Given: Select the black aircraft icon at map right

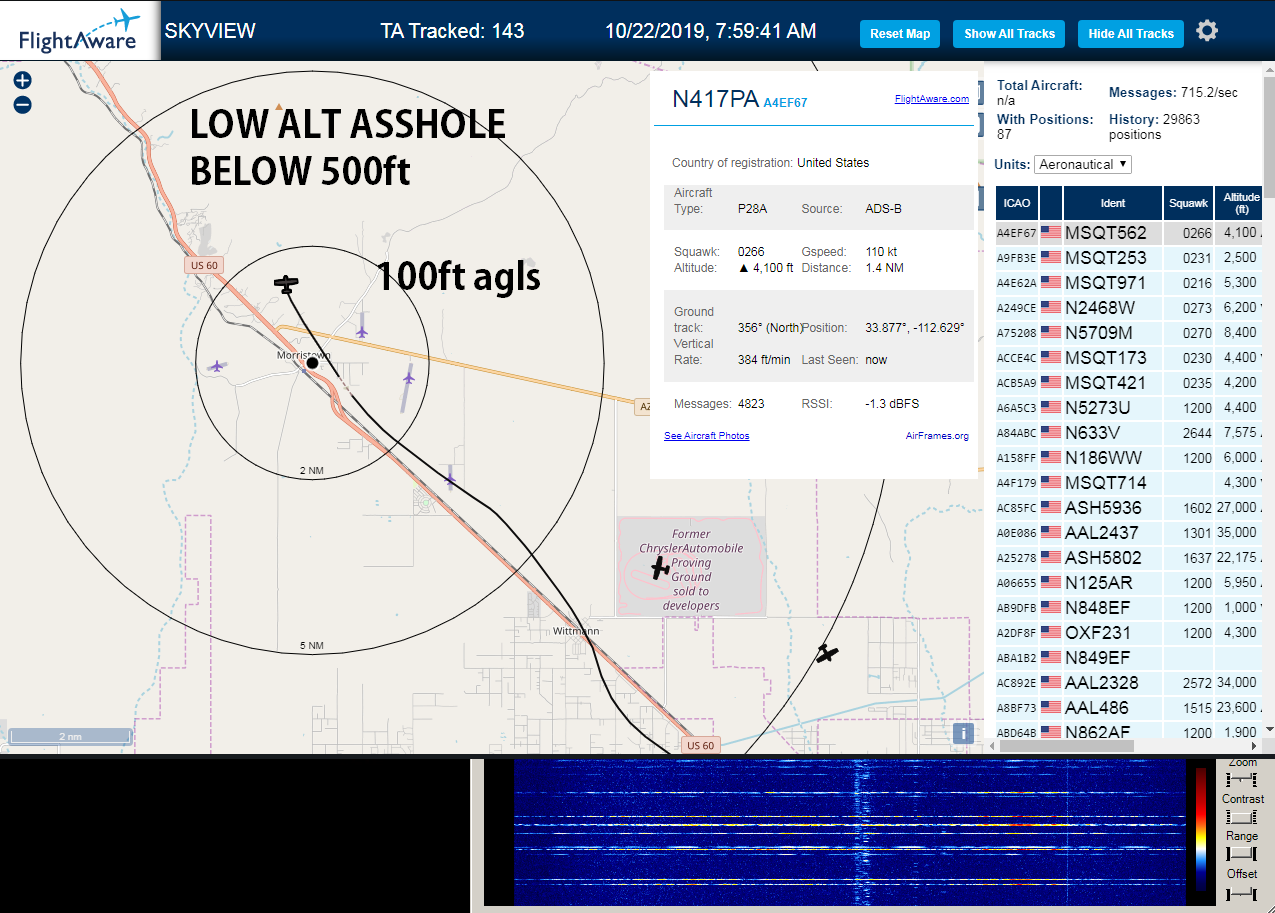Looking at the screenshot, I should coord(827,653).
